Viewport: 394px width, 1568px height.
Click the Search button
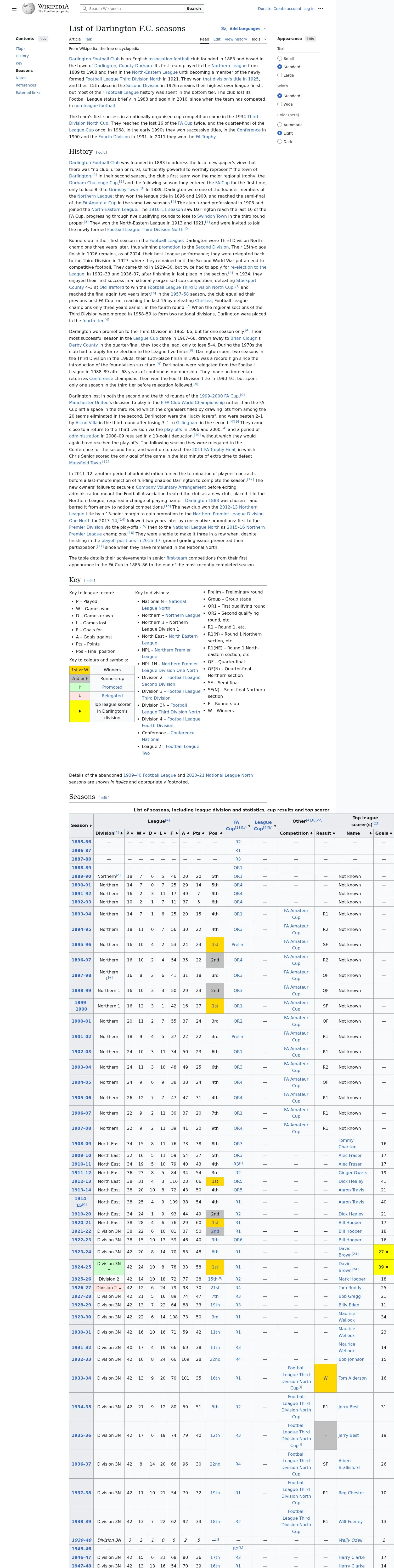point(194,9)
